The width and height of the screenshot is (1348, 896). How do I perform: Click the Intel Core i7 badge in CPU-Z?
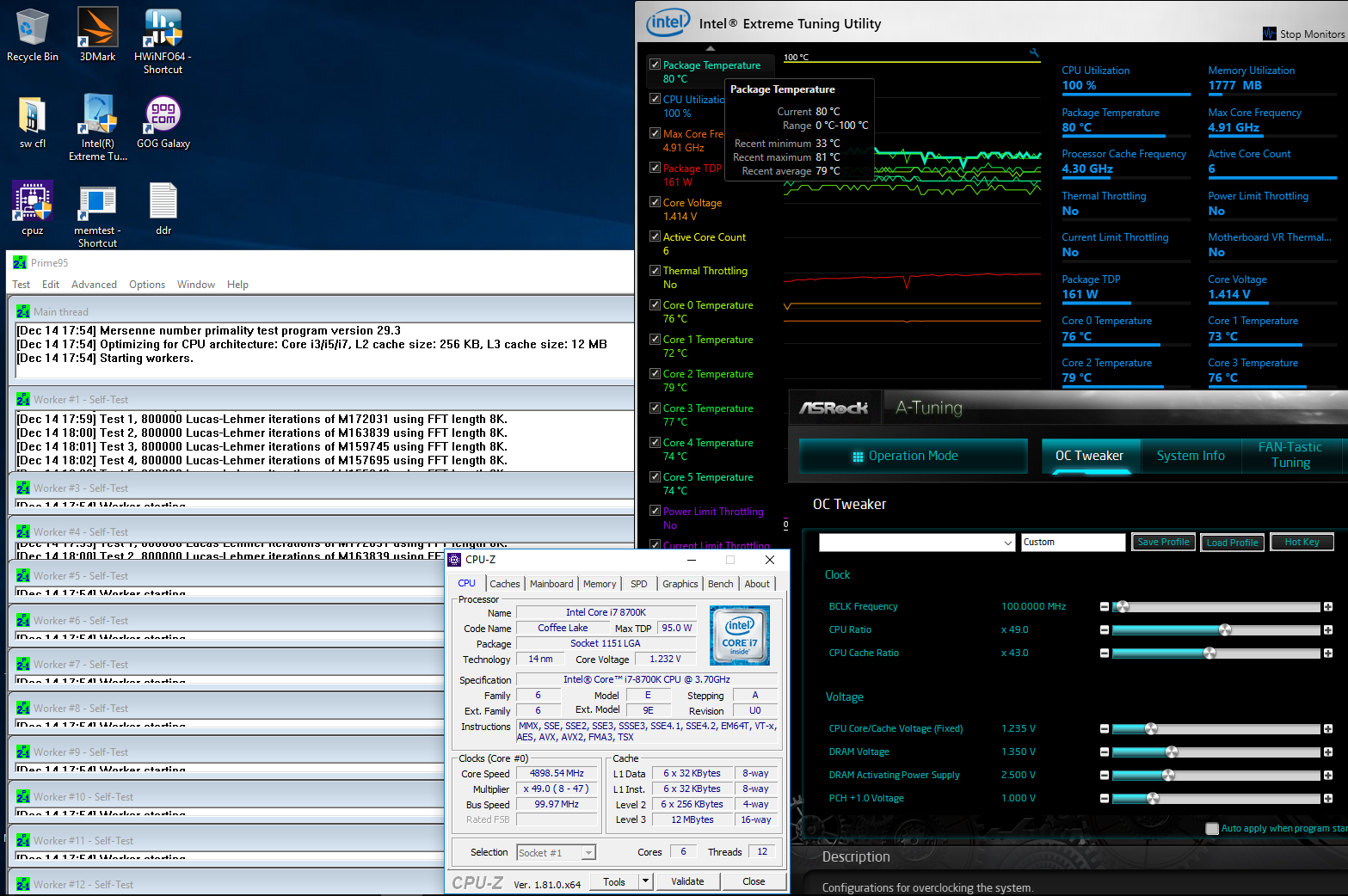click(x=740, y=635)
